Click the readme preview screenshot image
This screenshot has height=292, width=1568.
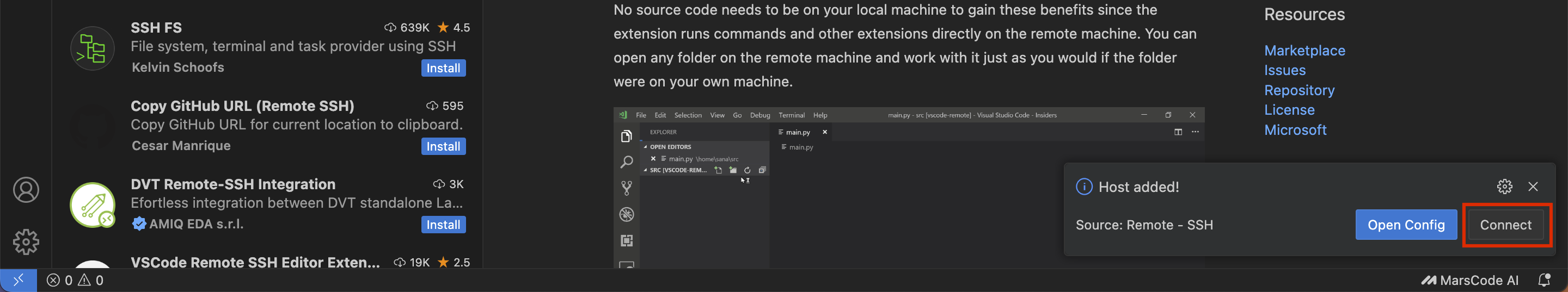pyautogui.click(x=908, y=188)
